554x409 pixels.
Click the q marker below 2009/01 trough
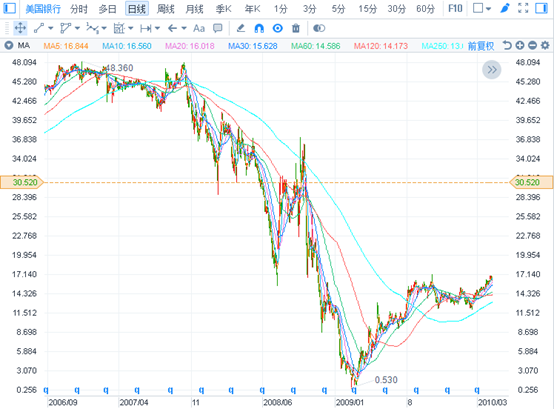[354, 390]
